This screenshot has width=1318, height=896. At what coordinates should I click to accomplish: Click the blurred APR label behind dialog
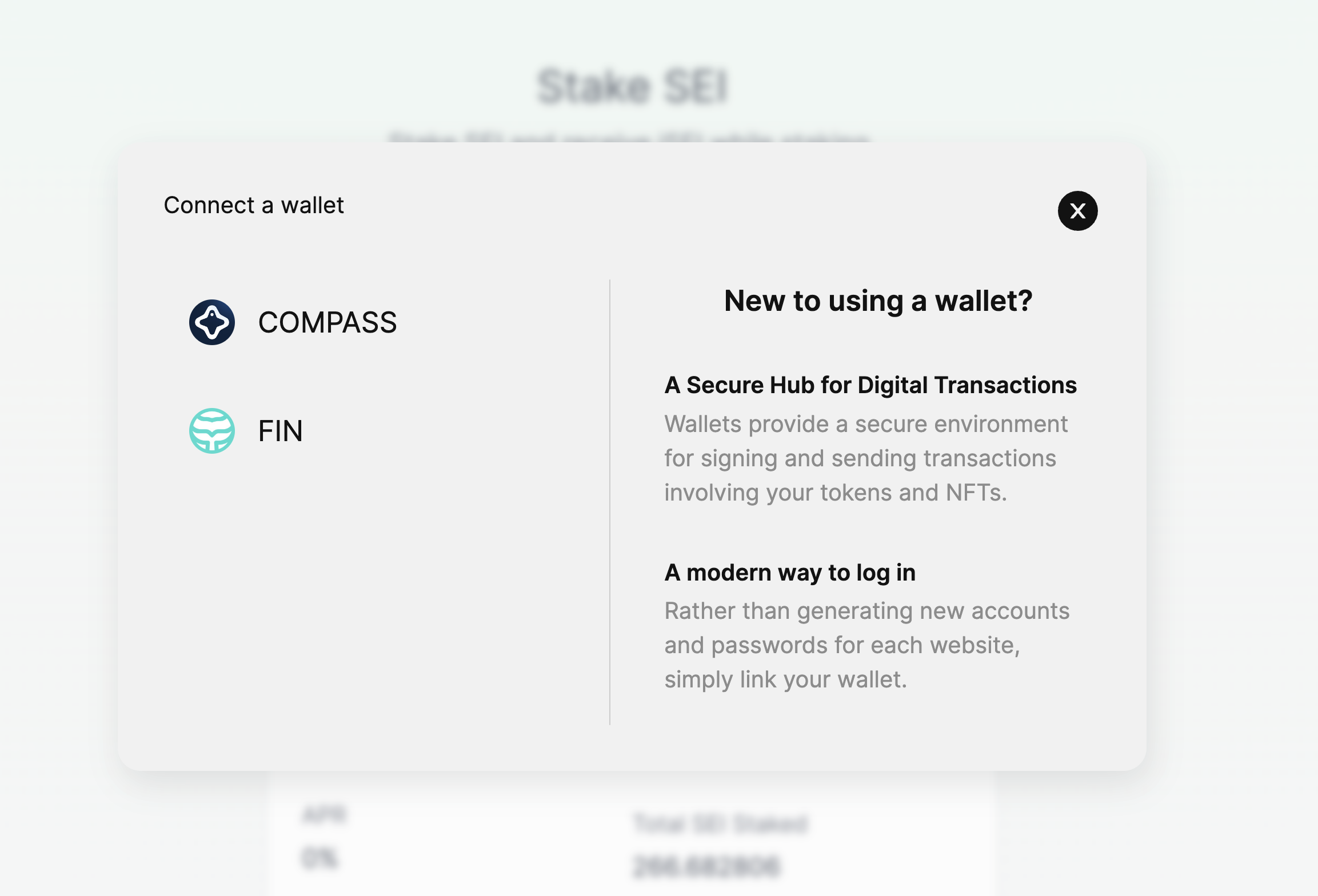pos(324,814)
